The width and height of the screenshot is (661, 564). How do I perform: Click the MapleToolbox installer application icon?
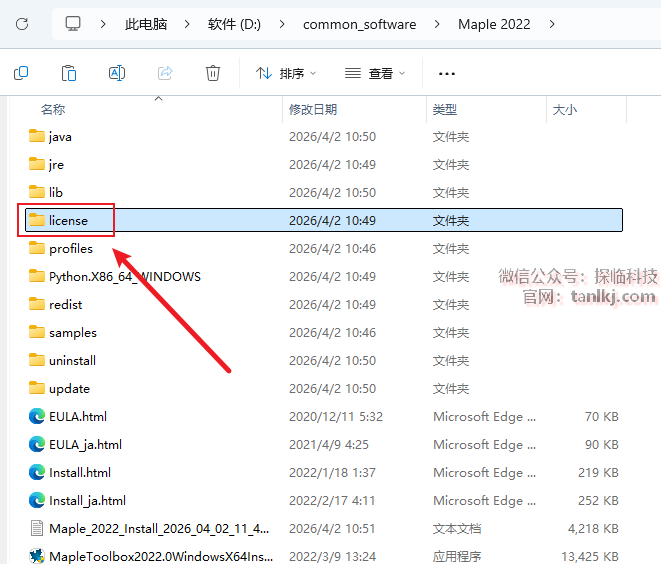click(x=37, y=556)
